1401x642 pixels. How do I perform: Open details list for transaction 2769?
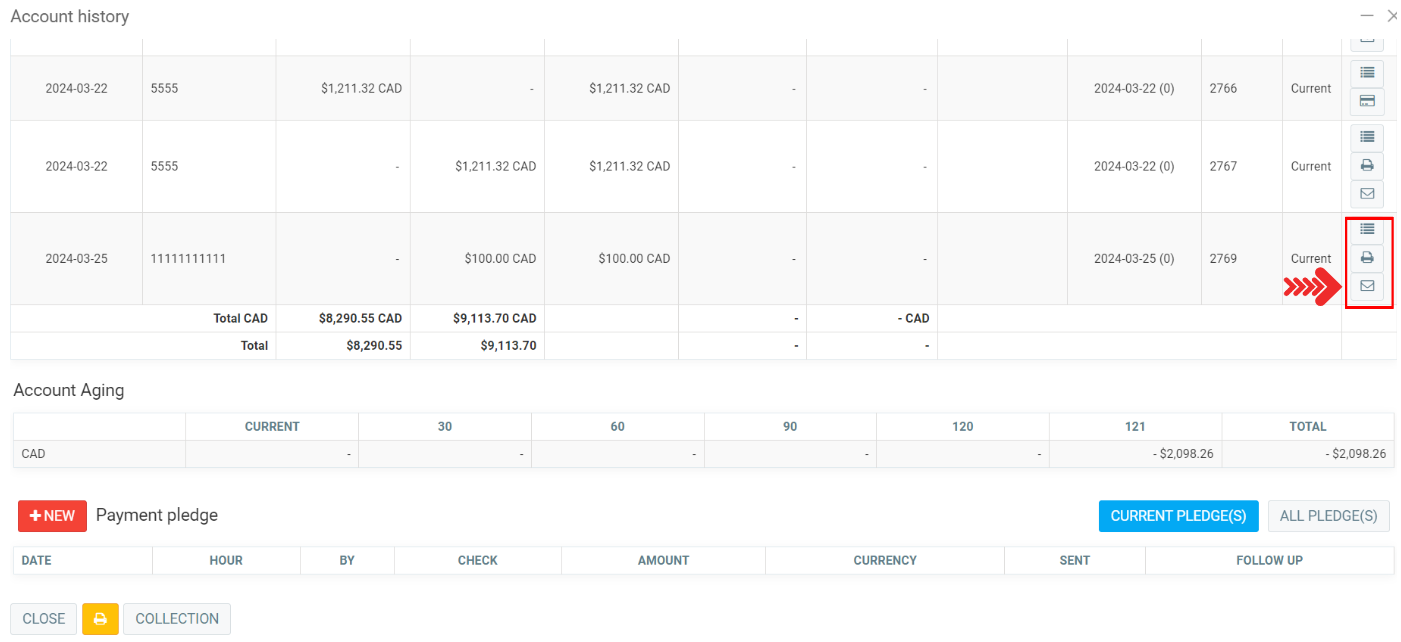pos(1367,230)
